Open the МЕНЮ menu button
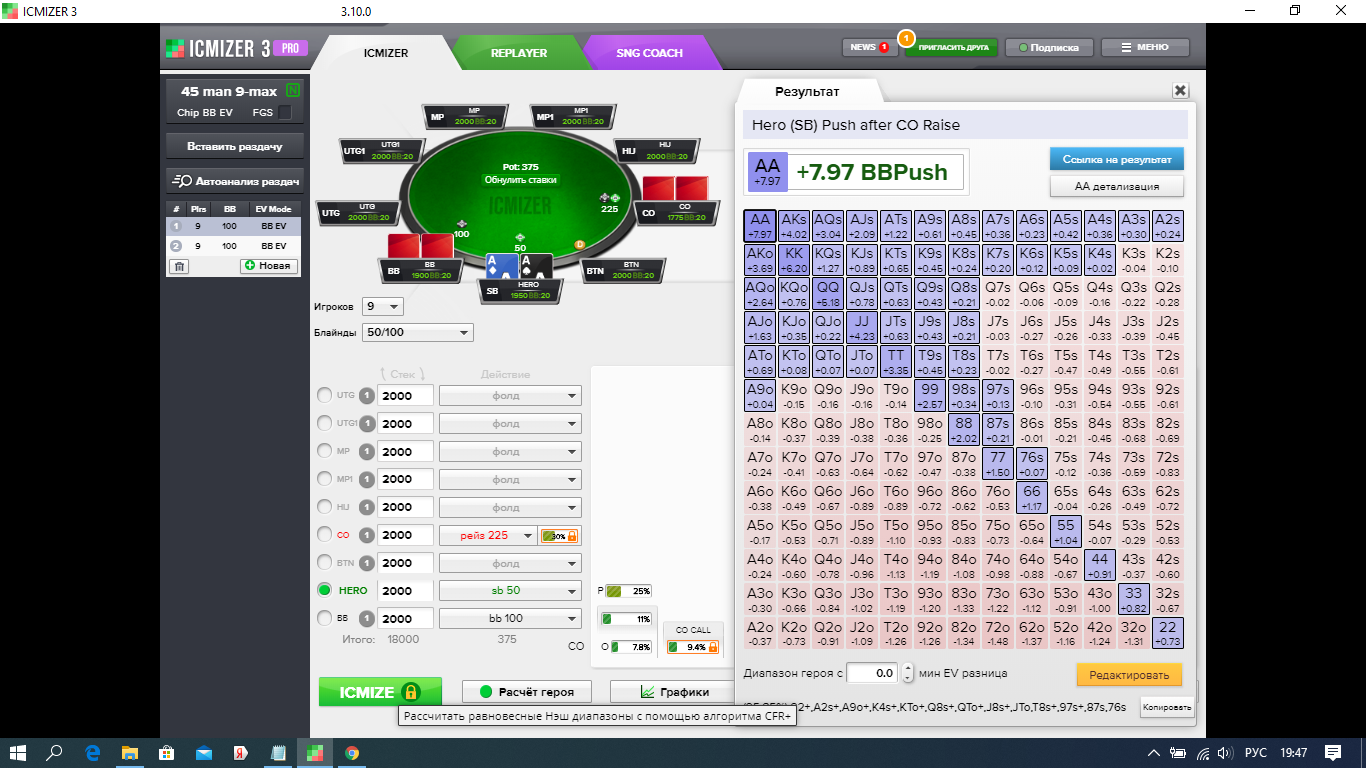1366x768 pixels. (x=1145, y=47)
